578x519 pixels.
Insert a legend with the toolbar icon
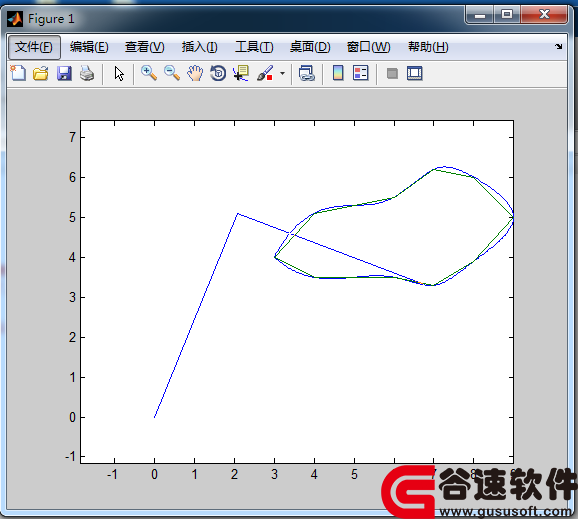(x=361, y=73)
